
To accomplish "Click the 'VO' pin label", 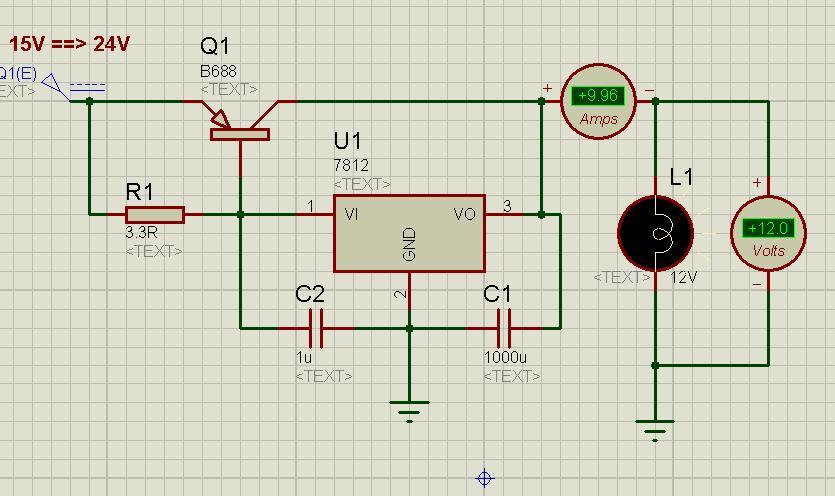I will (464, 214).
